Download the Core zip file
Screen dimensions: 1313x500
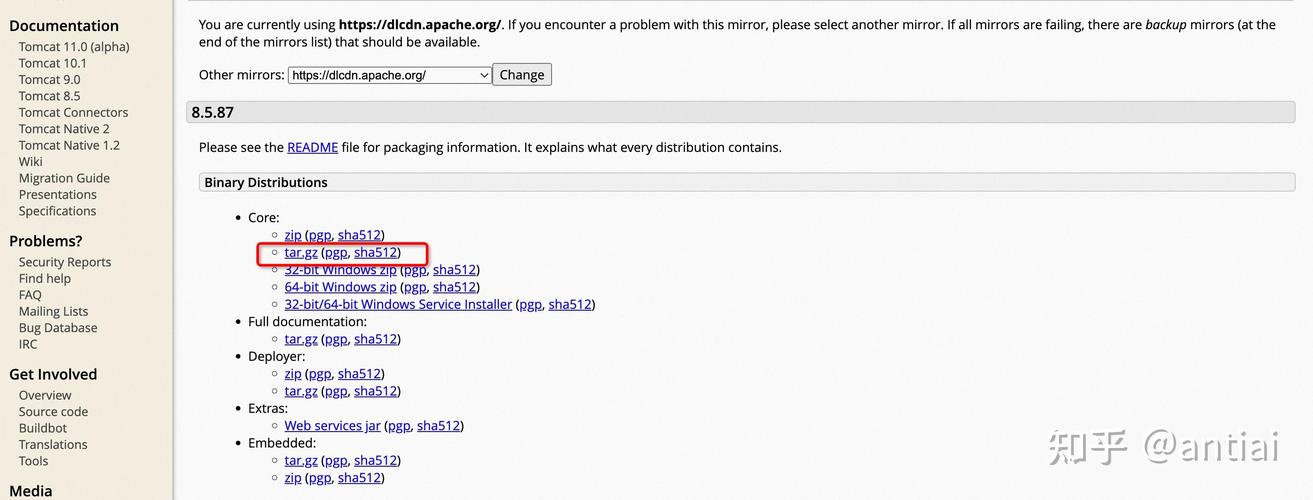[x=292, y=235]
